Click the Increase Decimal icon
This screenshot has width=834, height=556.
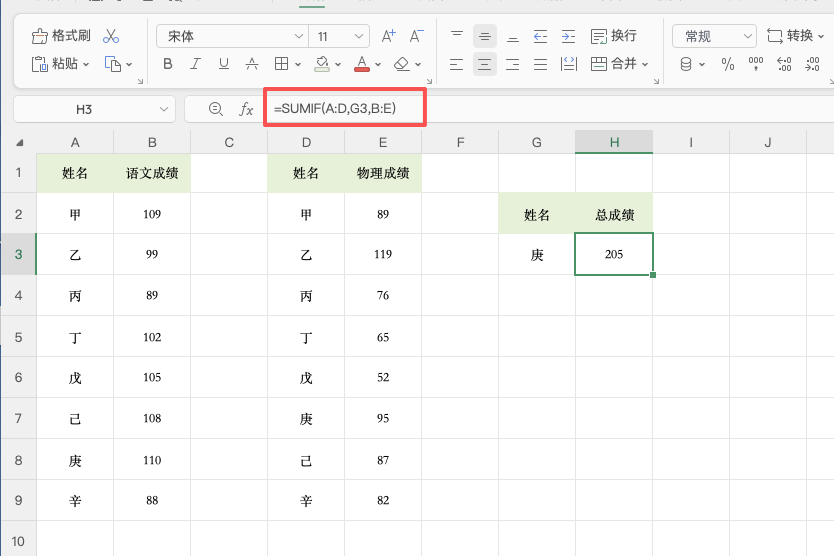coord(784,64)
